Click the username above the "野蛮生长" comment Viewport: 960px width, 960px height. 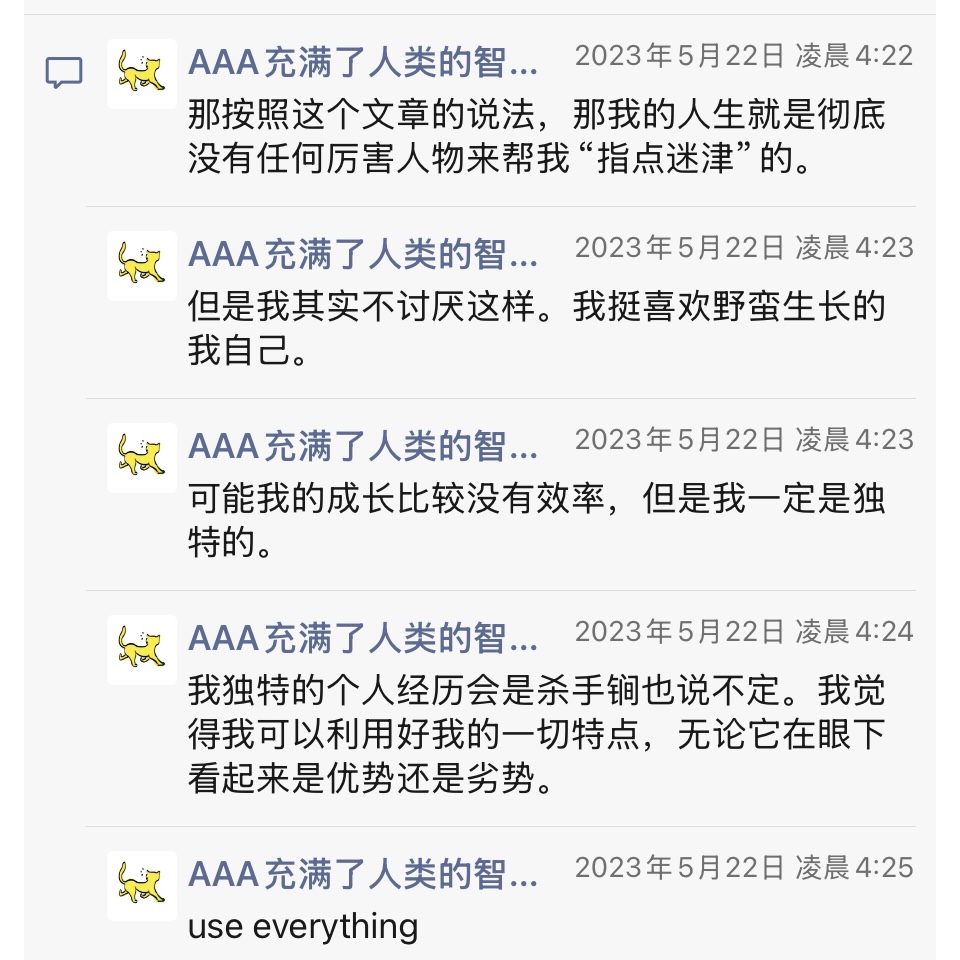pyautogui.click(x=363, y=256)
